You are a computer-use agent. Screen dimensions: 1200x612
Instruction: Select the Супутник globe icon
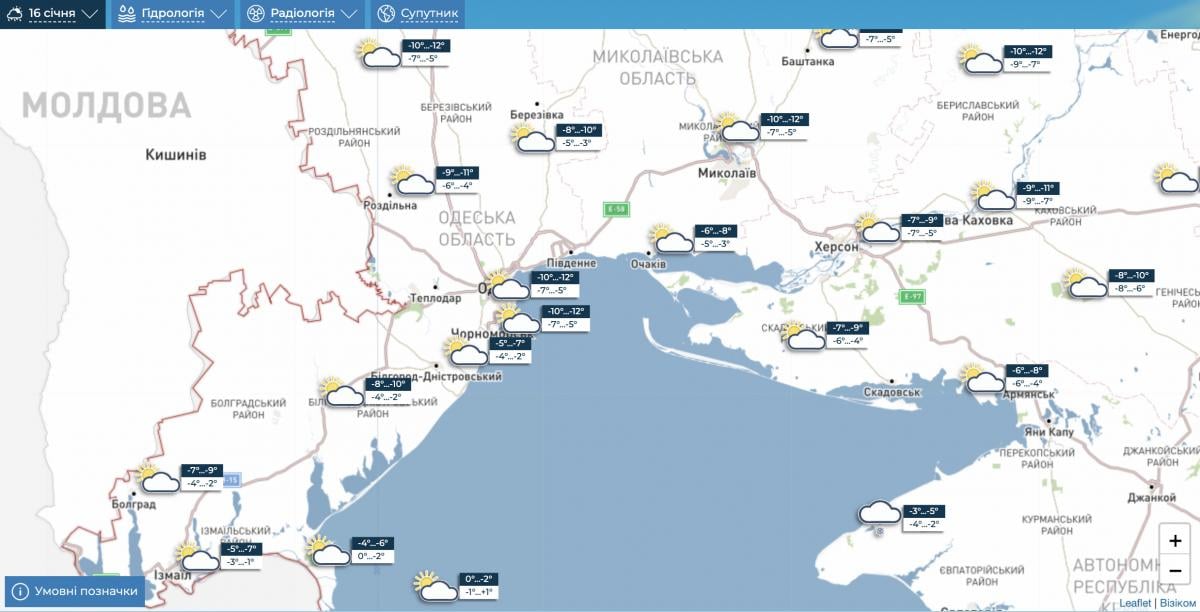(384, 14)
